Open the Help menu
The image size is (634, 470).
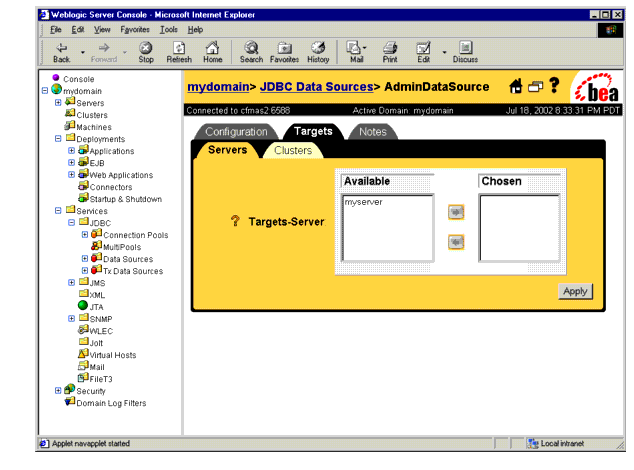pos(195,30)
